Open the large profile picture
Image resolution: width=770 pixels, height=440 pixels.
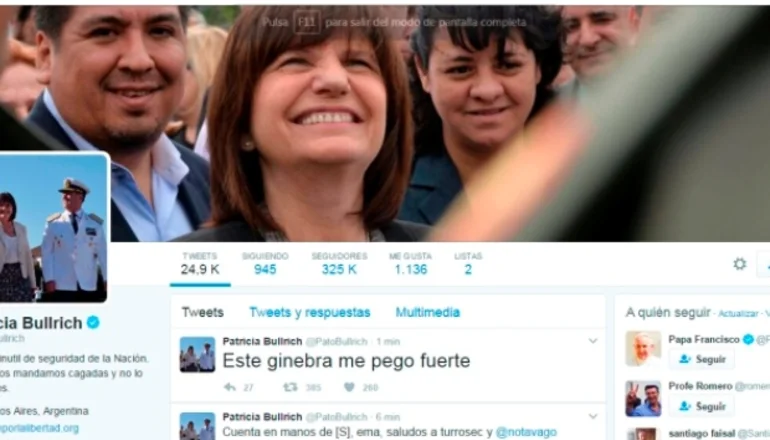click(53, 227)
